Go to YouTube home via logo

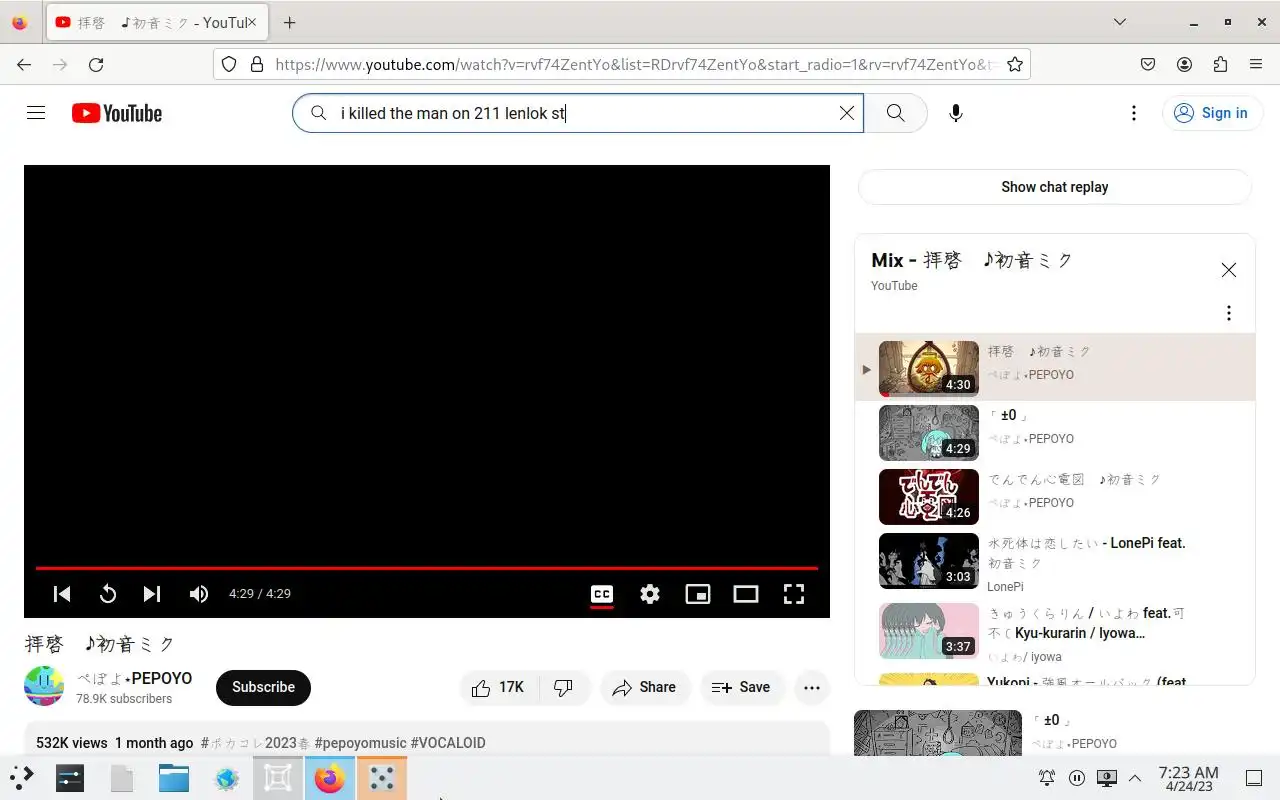tap(117, 113)
